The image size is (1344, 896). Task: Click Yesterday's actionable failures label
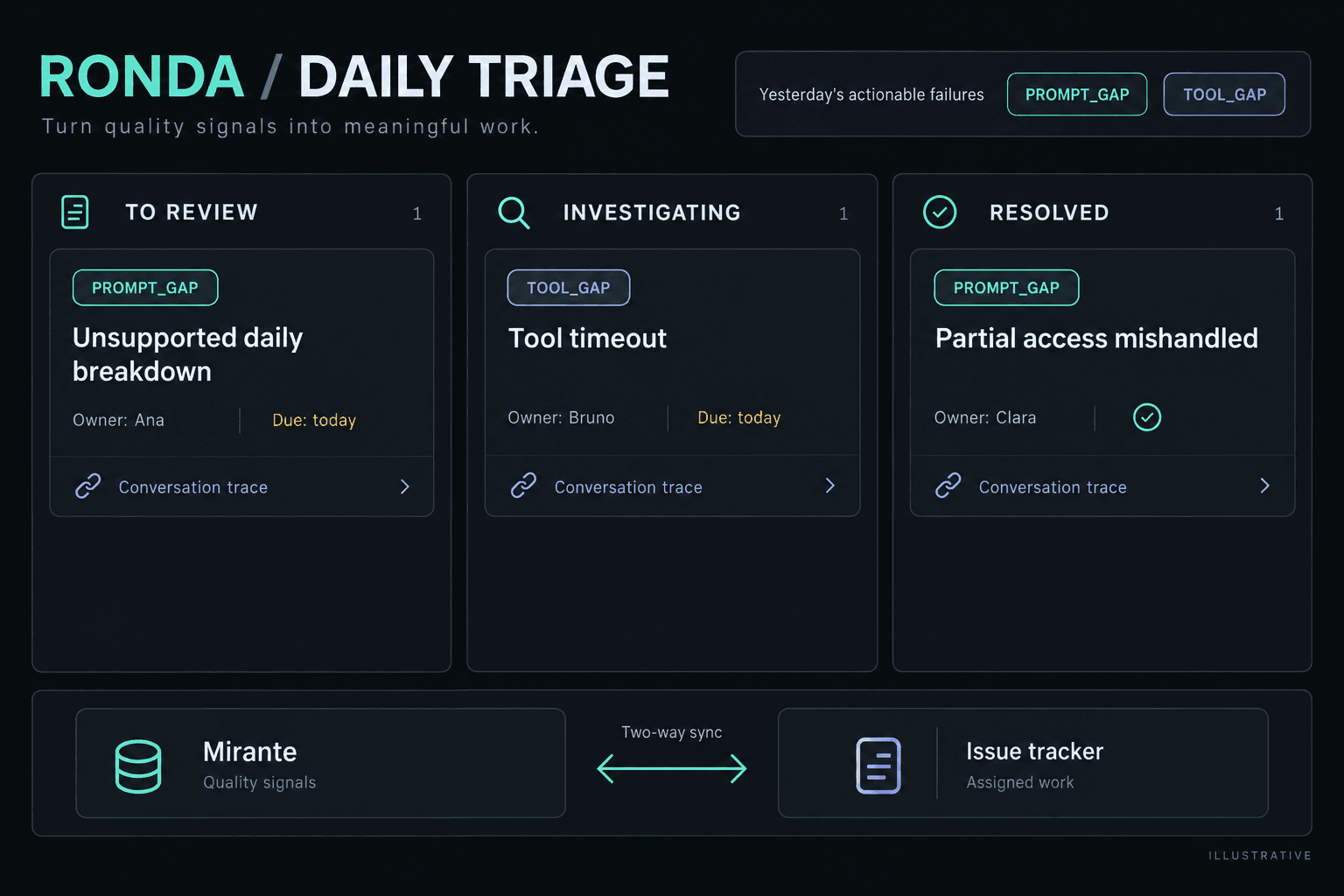point(871,94)
